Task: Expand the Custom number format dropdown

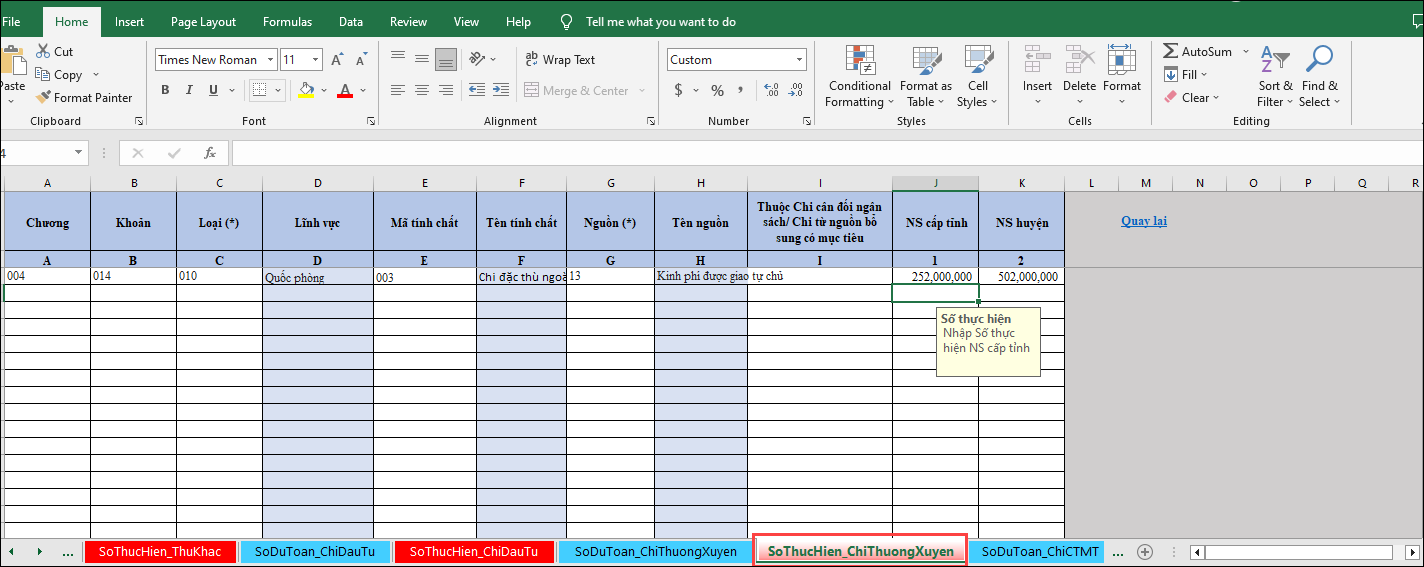Action: pos(799,60)
